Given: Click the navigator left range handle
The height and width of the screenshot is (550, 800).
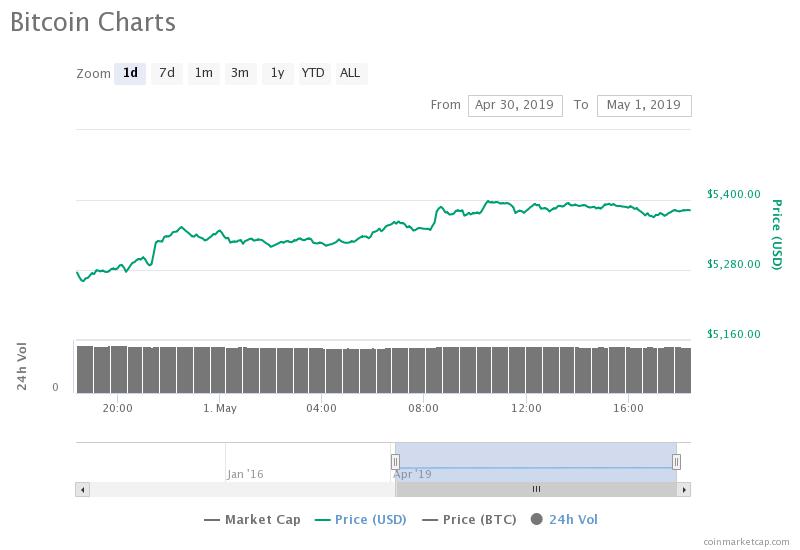Looking at the screenshot, I should (395, 461).
